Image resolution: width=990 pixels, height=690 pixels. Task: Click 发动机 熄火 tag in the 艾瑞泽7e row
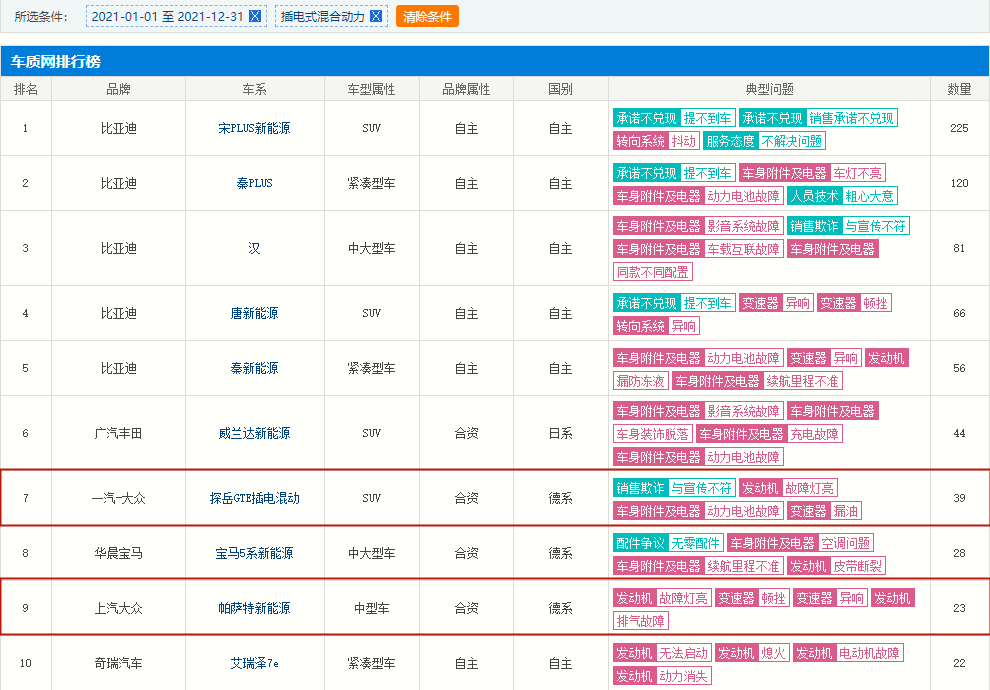[752, 653]
